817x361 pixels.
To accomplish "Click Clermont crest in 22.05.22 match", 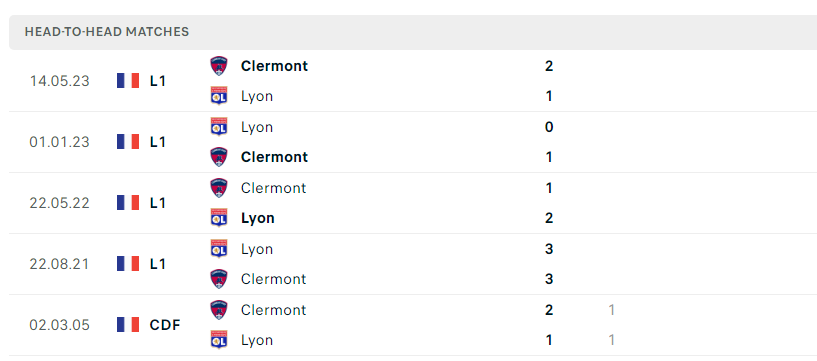I will coord(219,188).
